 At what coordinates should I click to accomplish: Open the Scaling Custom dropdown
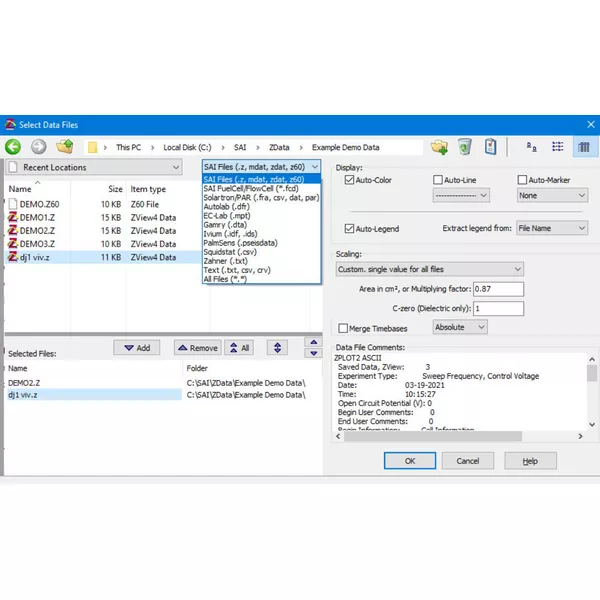click(430, 269)
